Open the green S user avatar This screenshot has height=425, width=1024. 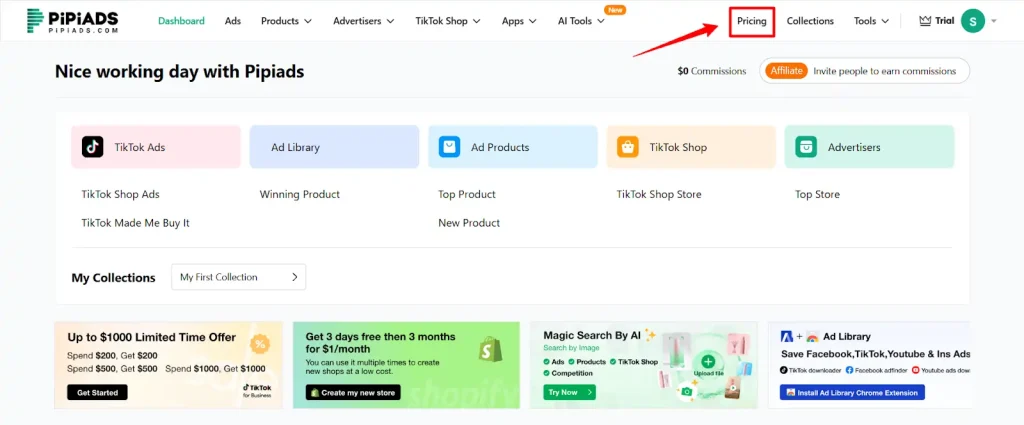pos(973,21)
